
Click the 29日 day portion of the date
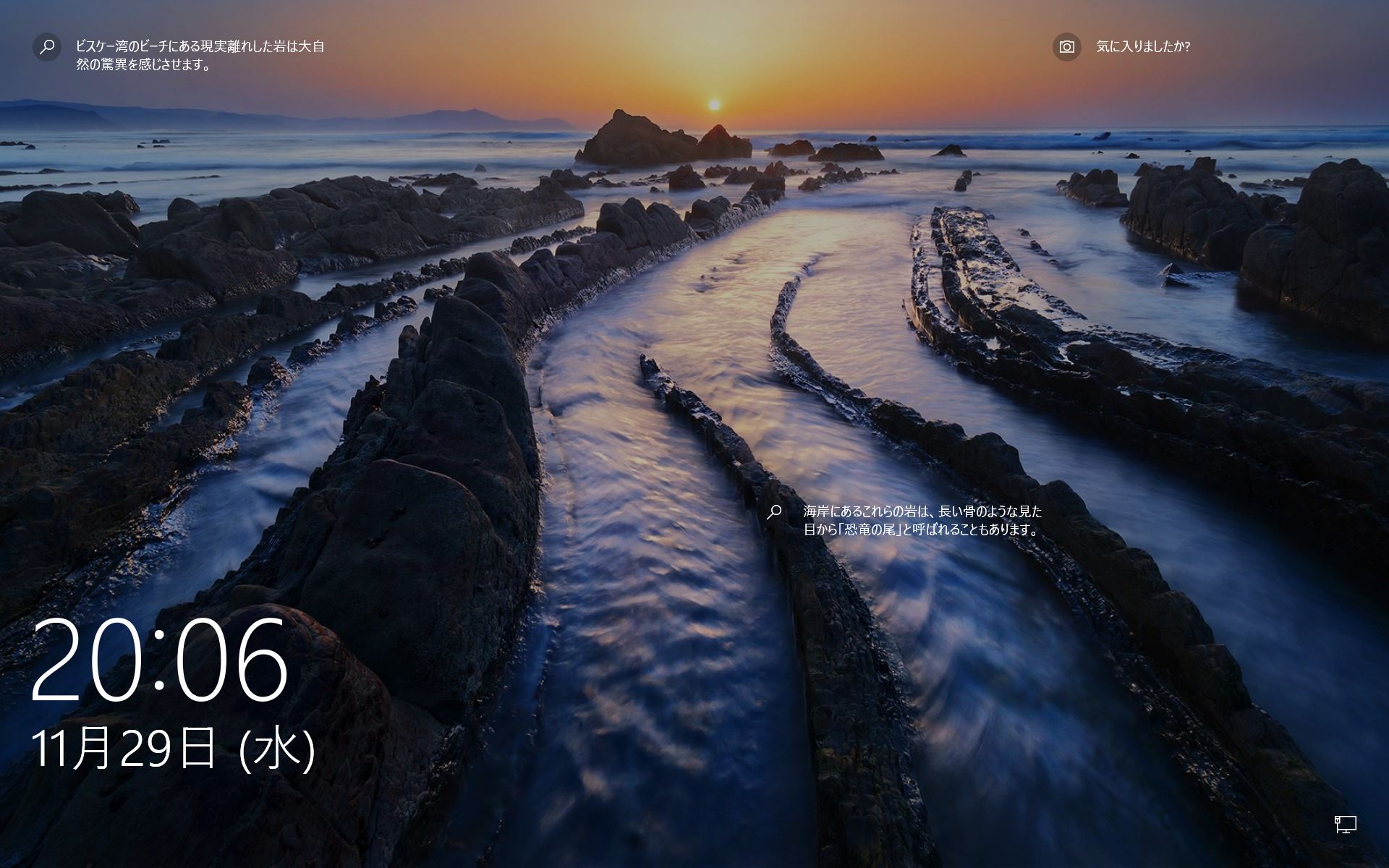click(168, 749)
